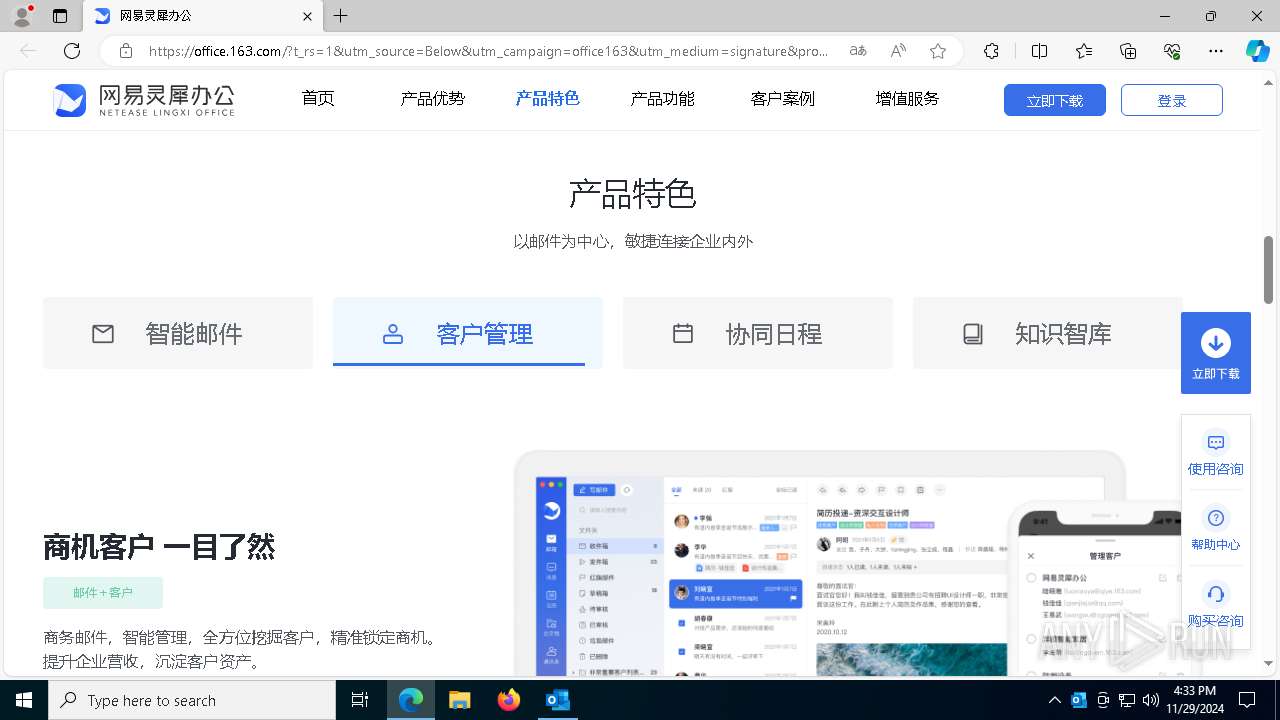Viewport: 1280px width, 720px height.
Task: Click the 邮件+客户 green tag
Action: point(103,593)
